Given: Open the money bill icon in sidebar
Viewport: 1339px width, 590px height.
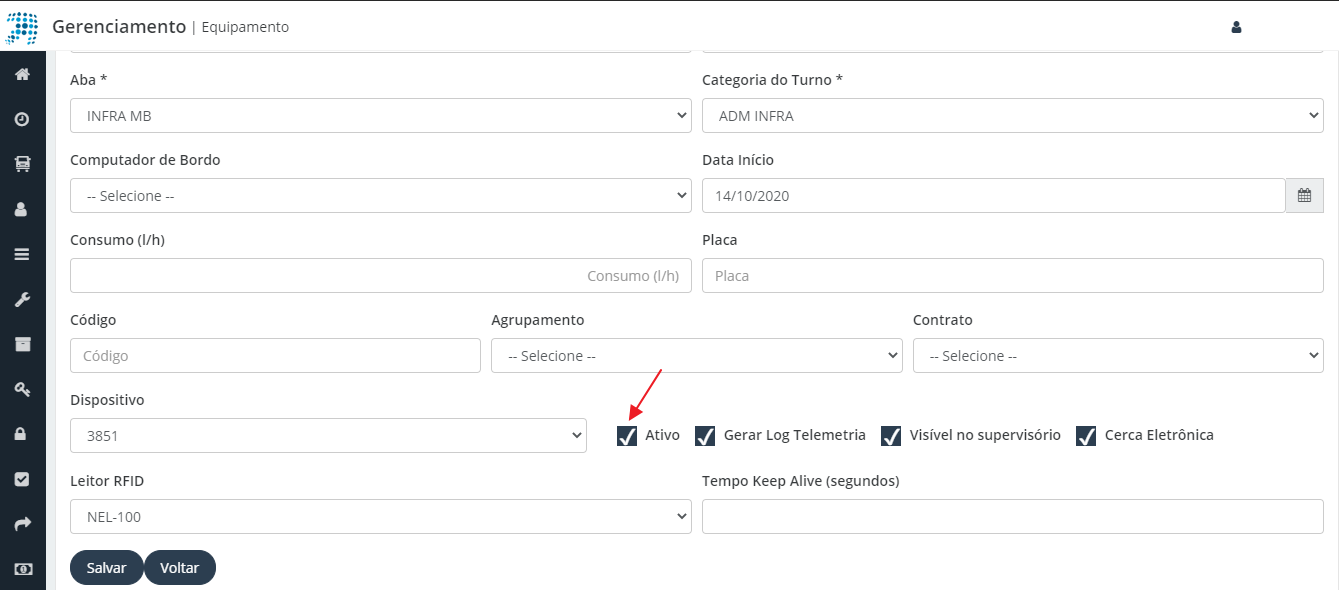Looking at the screenshot, I should point(22,569).
